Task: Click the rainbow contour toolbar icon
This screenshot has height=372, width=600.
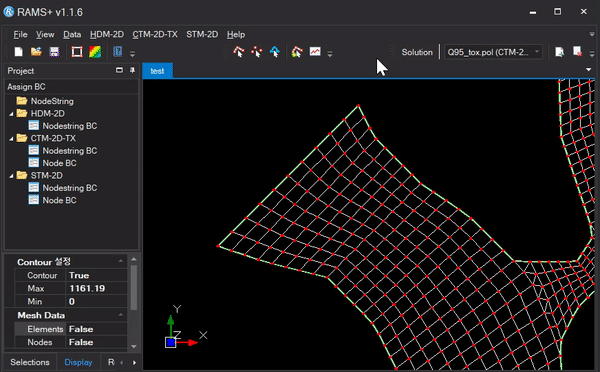Action: click(x=95, y=52)
